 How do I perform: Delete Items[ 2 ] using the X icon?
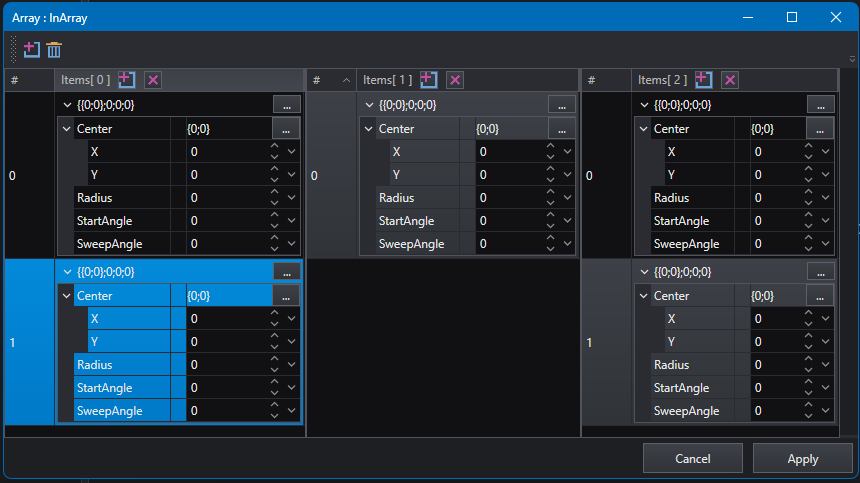point(730,80)
